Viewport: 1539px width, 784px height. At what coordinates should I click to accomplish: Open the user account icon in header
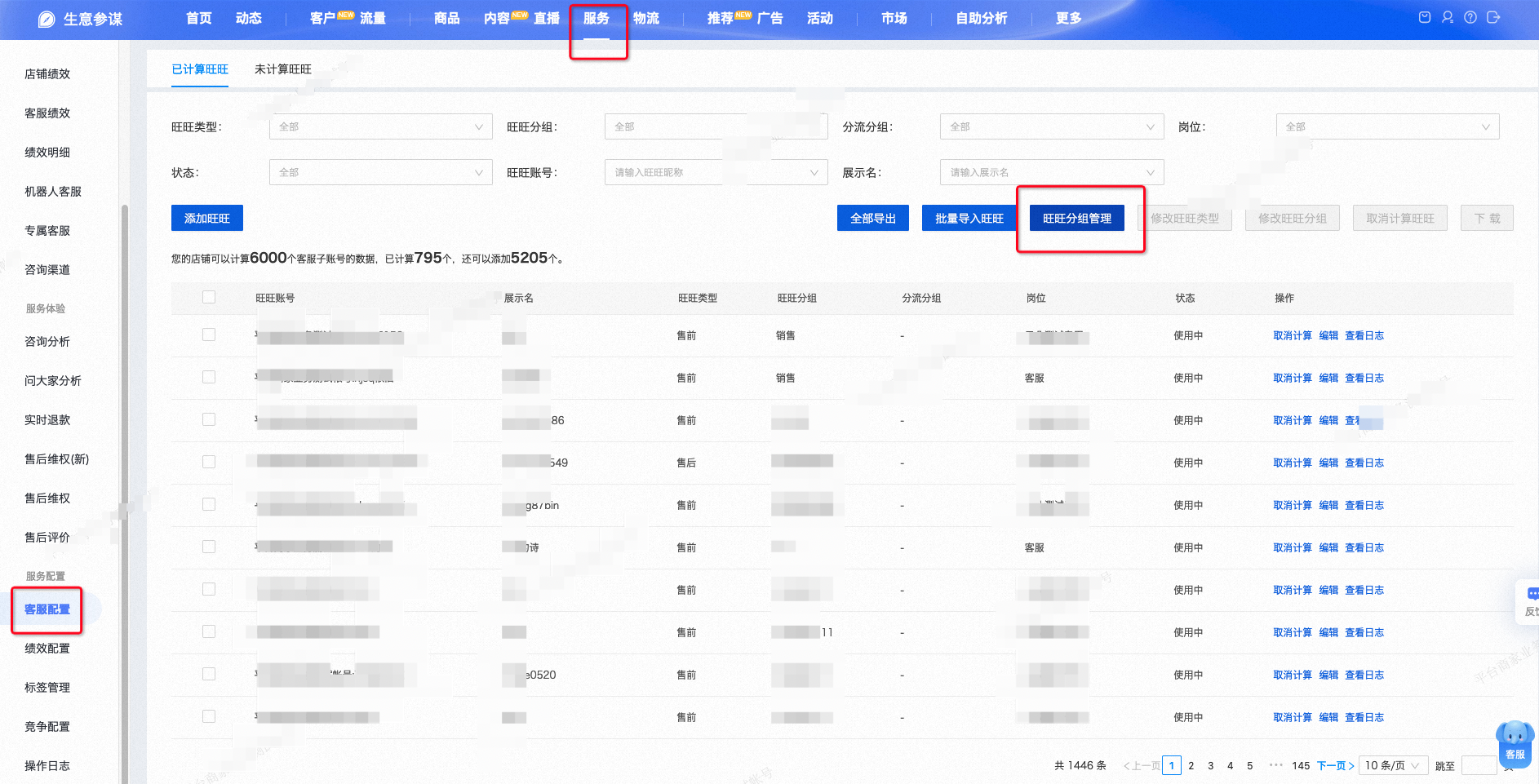[x=1448, y=17]
